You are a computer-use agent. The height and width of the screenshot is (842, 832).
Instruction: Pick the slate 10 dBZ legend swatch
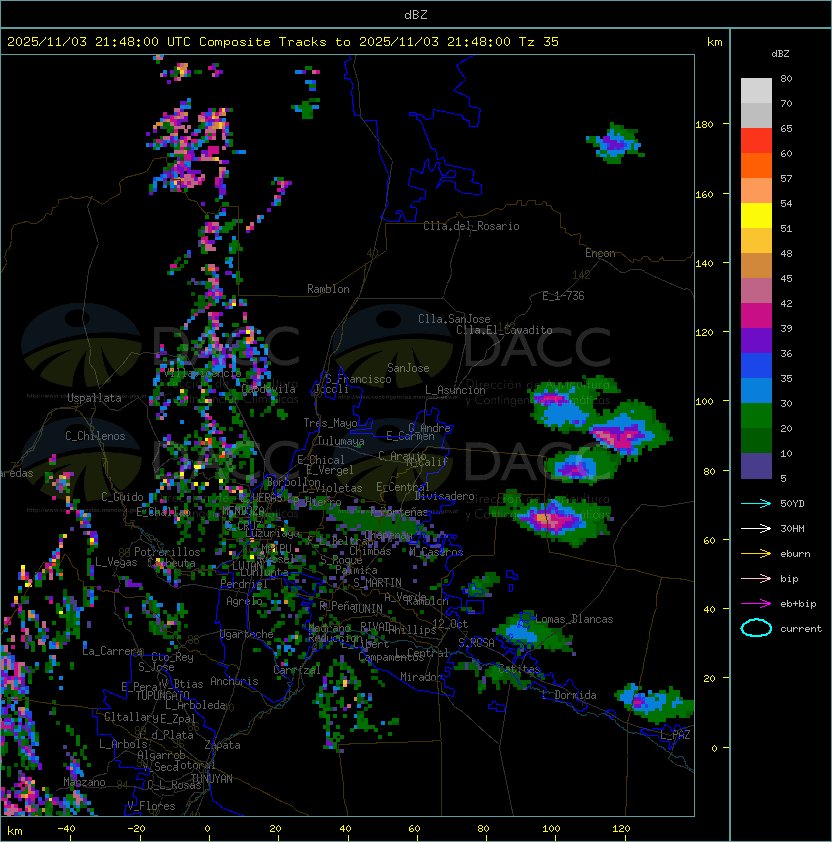click(756, 466)
